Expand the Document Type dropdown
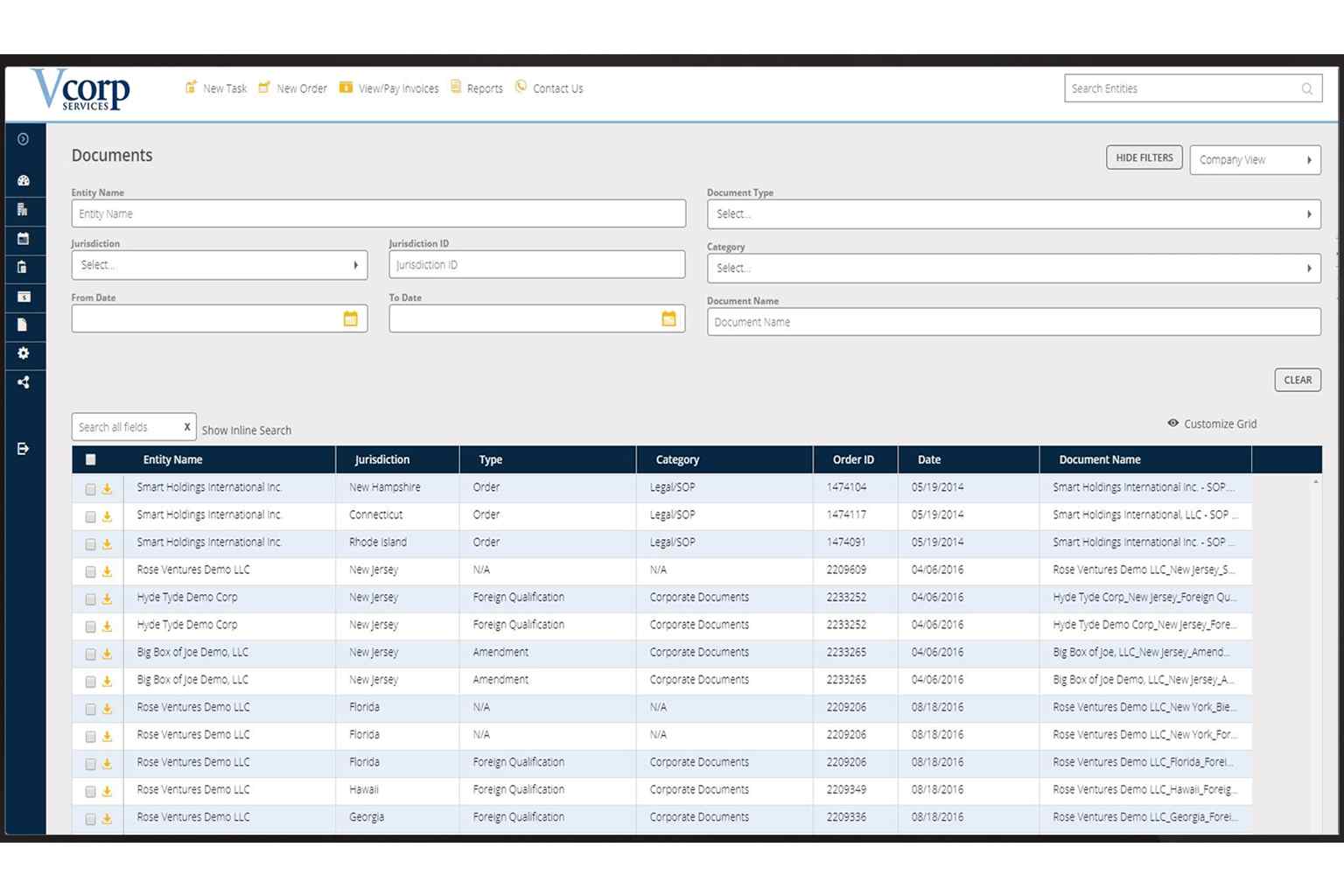 pos(1013,214)
